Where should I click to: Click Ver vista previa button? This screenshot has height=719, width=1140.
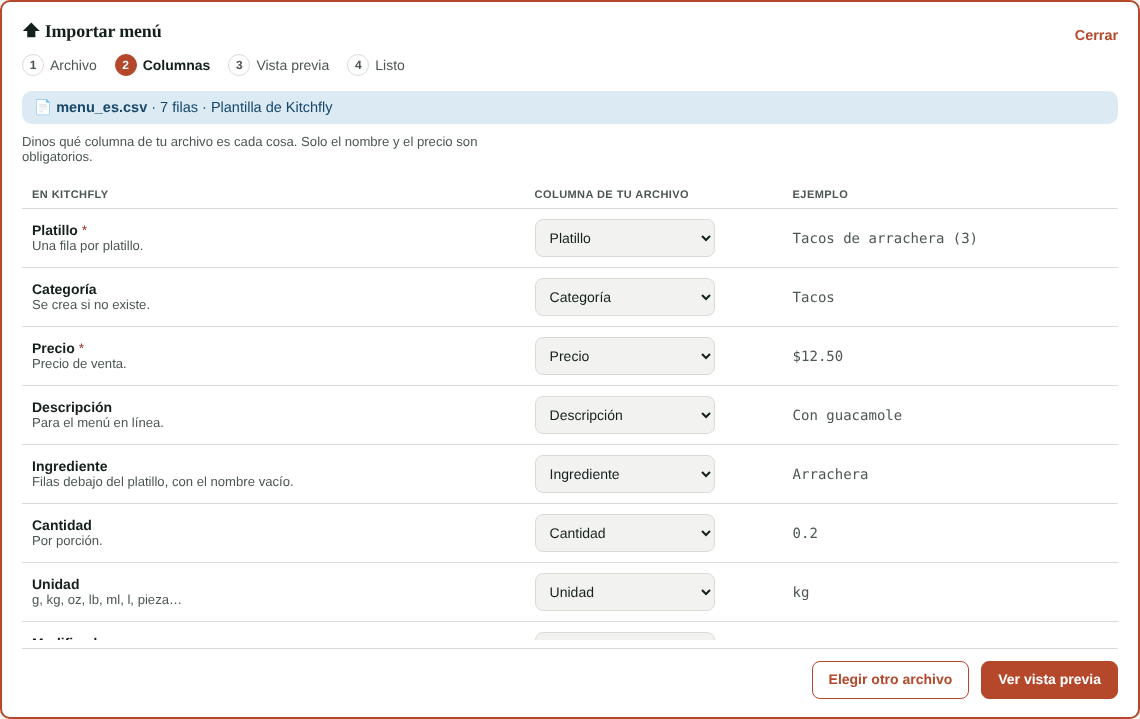[x=1049, y=680]
